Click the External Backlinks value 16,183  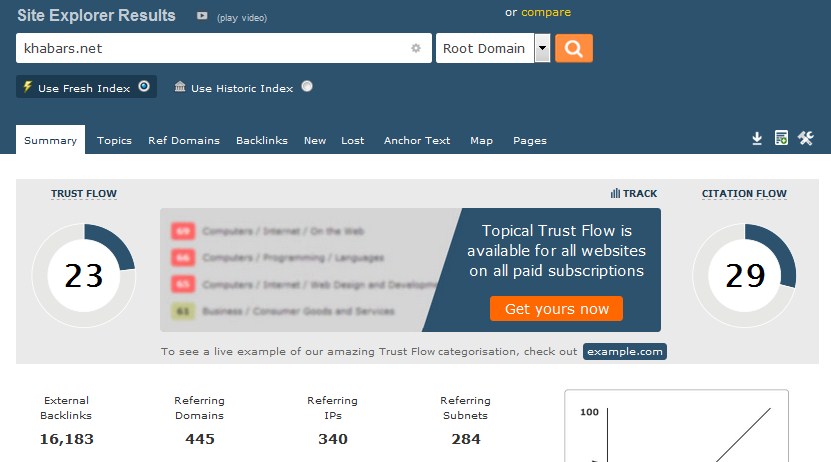tap(66, 439)
